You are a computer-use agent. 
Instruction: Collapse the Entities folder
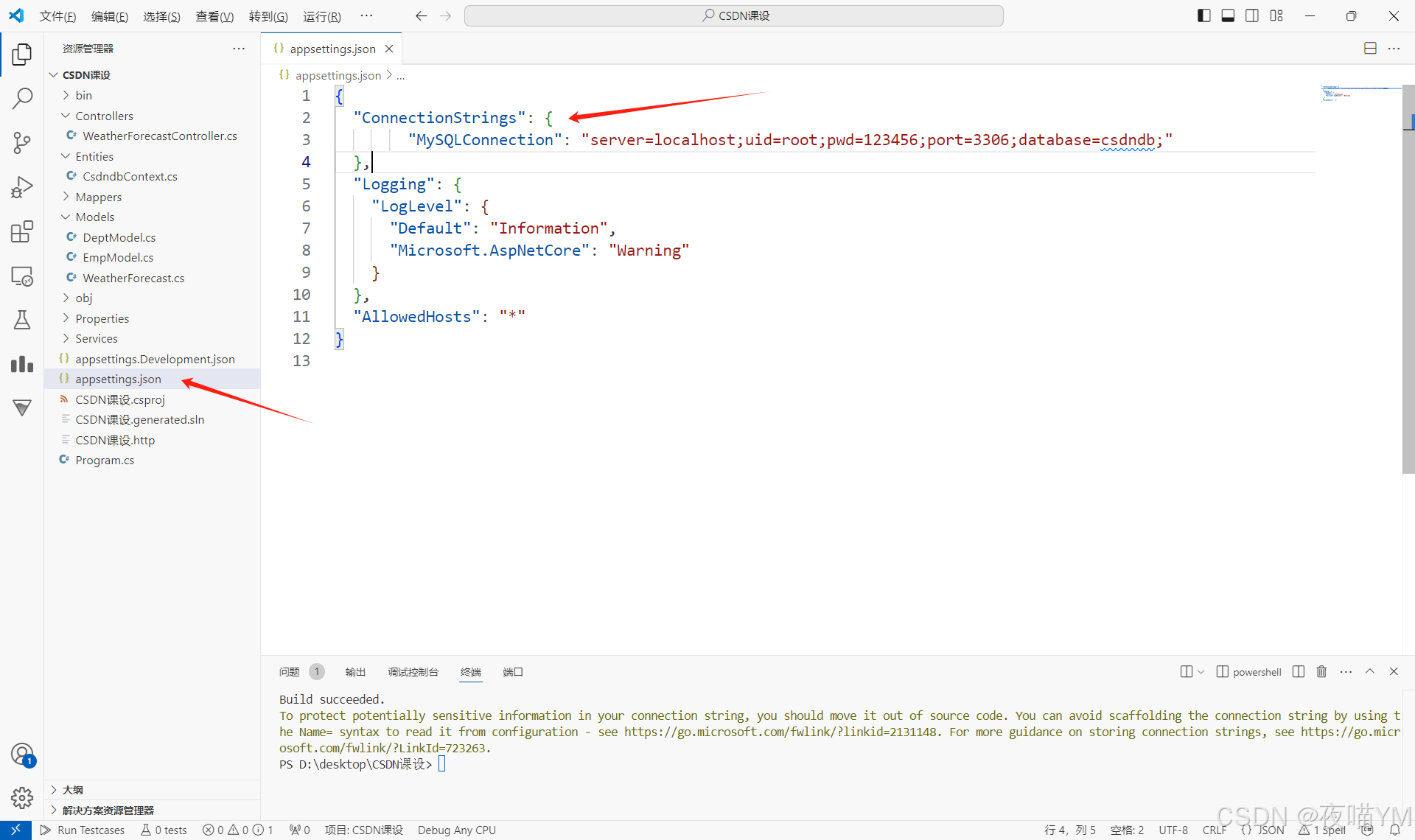pos(152,156)
